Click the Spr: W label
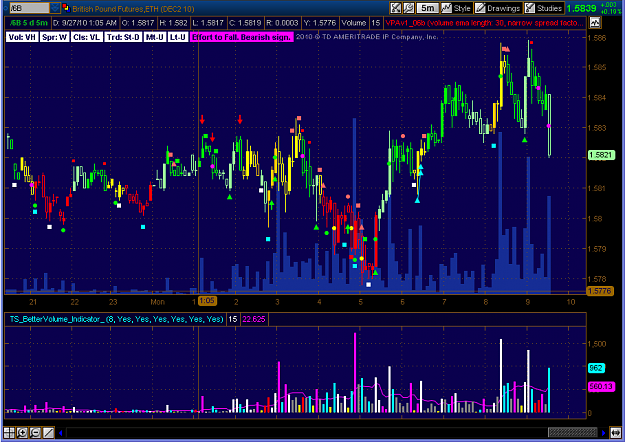The image size is (625, 442). 55,37
